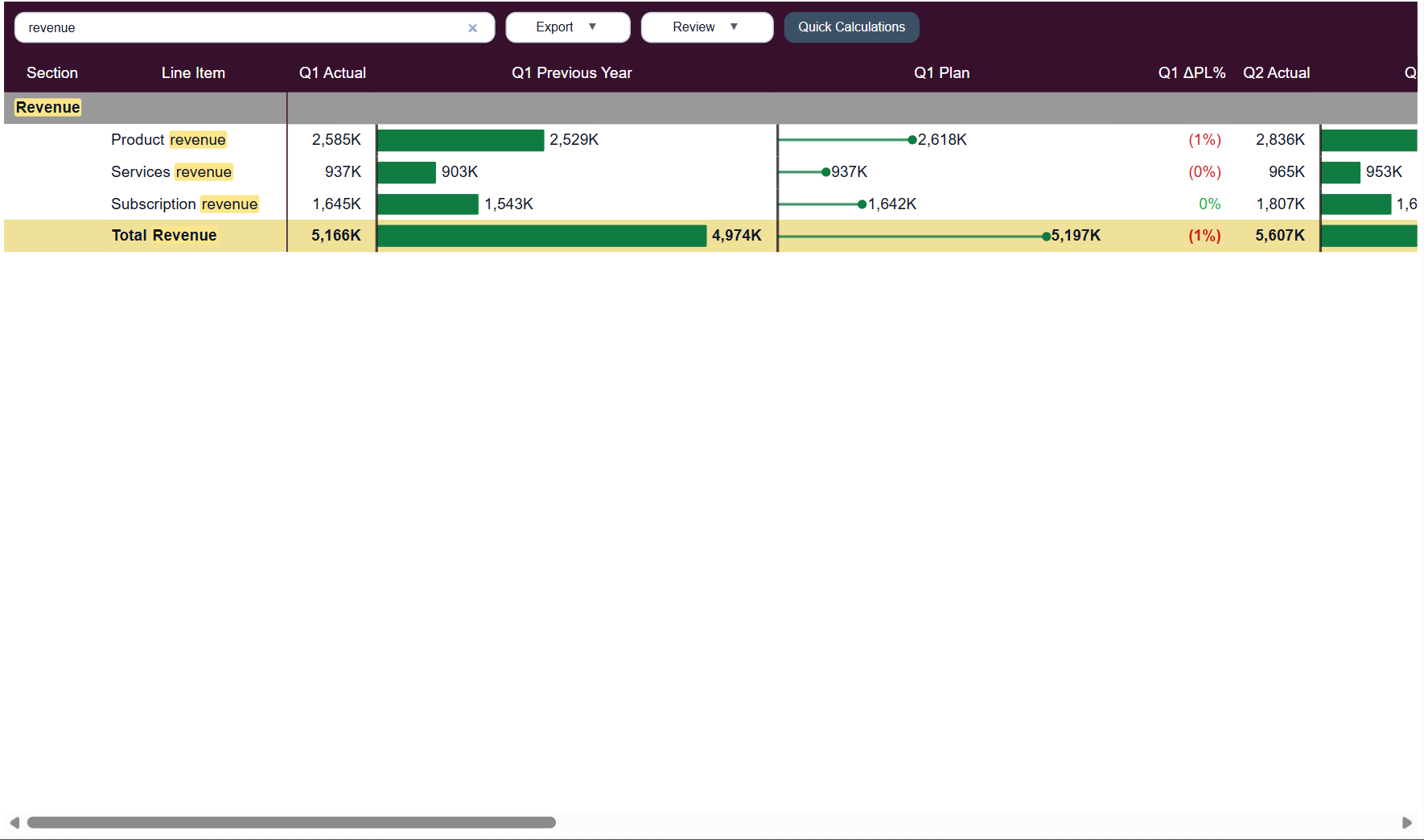
Task: Click the 5,166K total Q1 Actual value
Action: (x=336, y=236)
